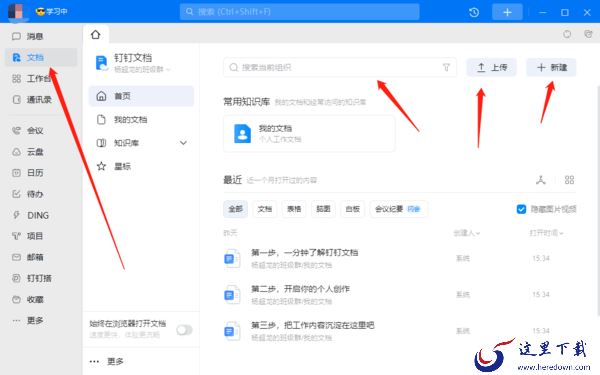The width and height of the screenshot is (600, 375).
Task: Select the 脑图 filter tab
Action: click(x=323, y=209)
